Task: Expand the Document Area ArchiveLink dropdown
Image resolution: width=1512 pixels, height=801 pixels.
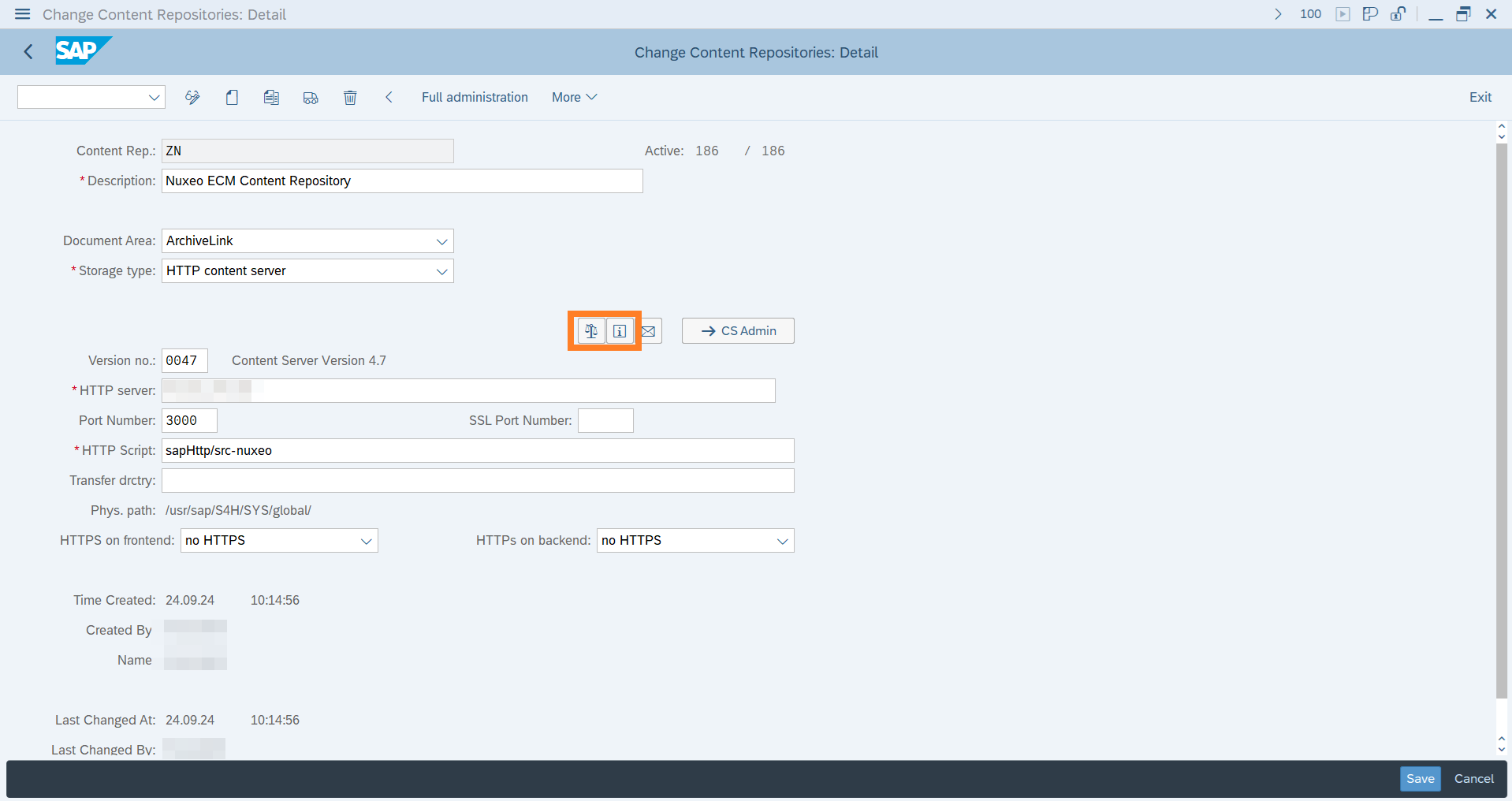Action: click(x=441, y=241)
